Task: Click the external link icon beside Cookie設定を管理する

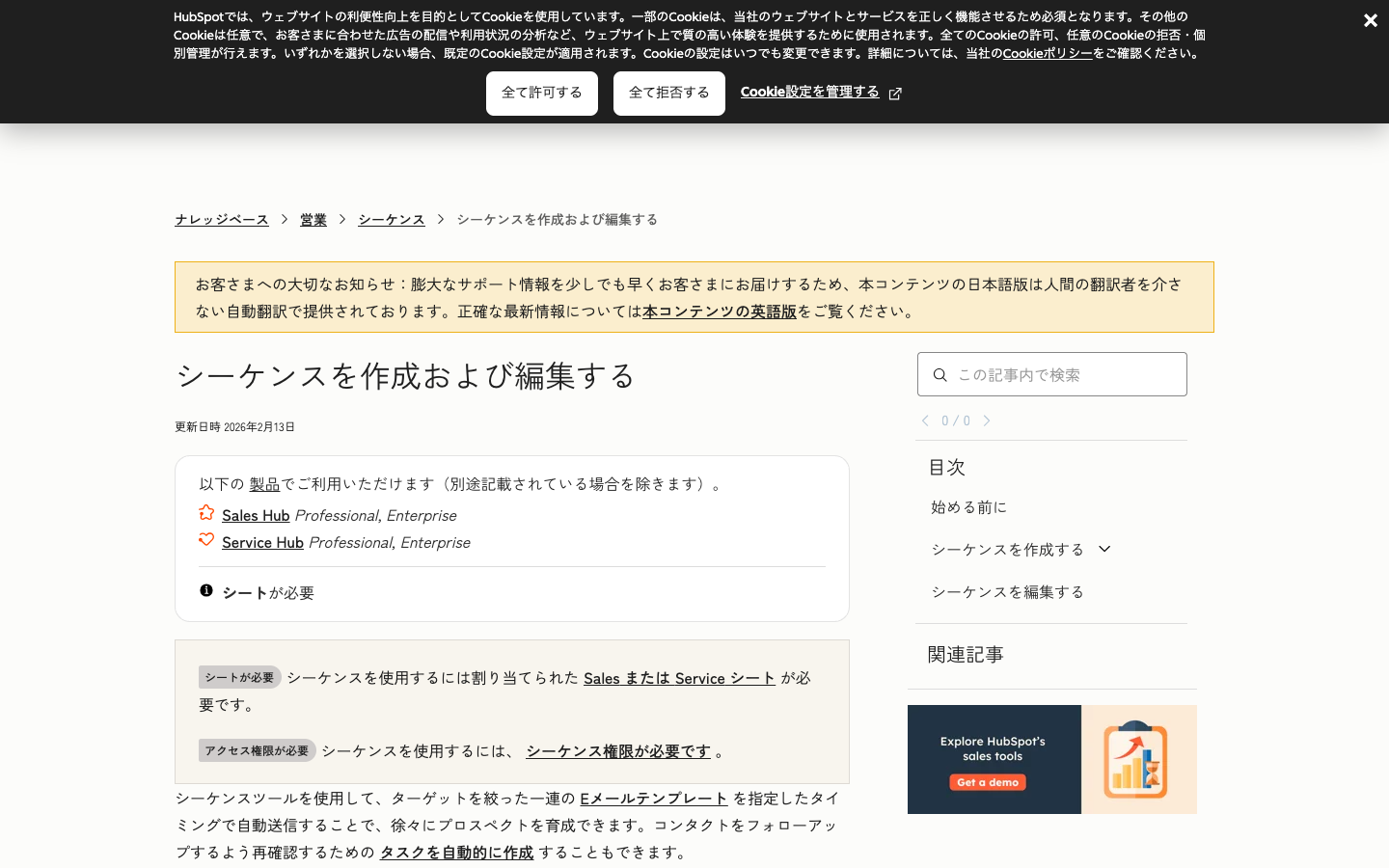Action: [895, 94]
